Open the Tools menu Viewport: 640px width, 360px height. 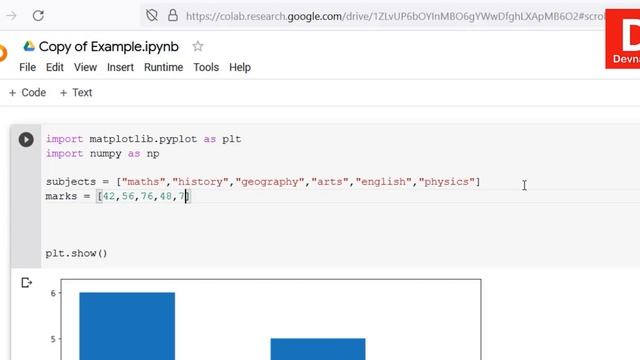click(206, 67)
